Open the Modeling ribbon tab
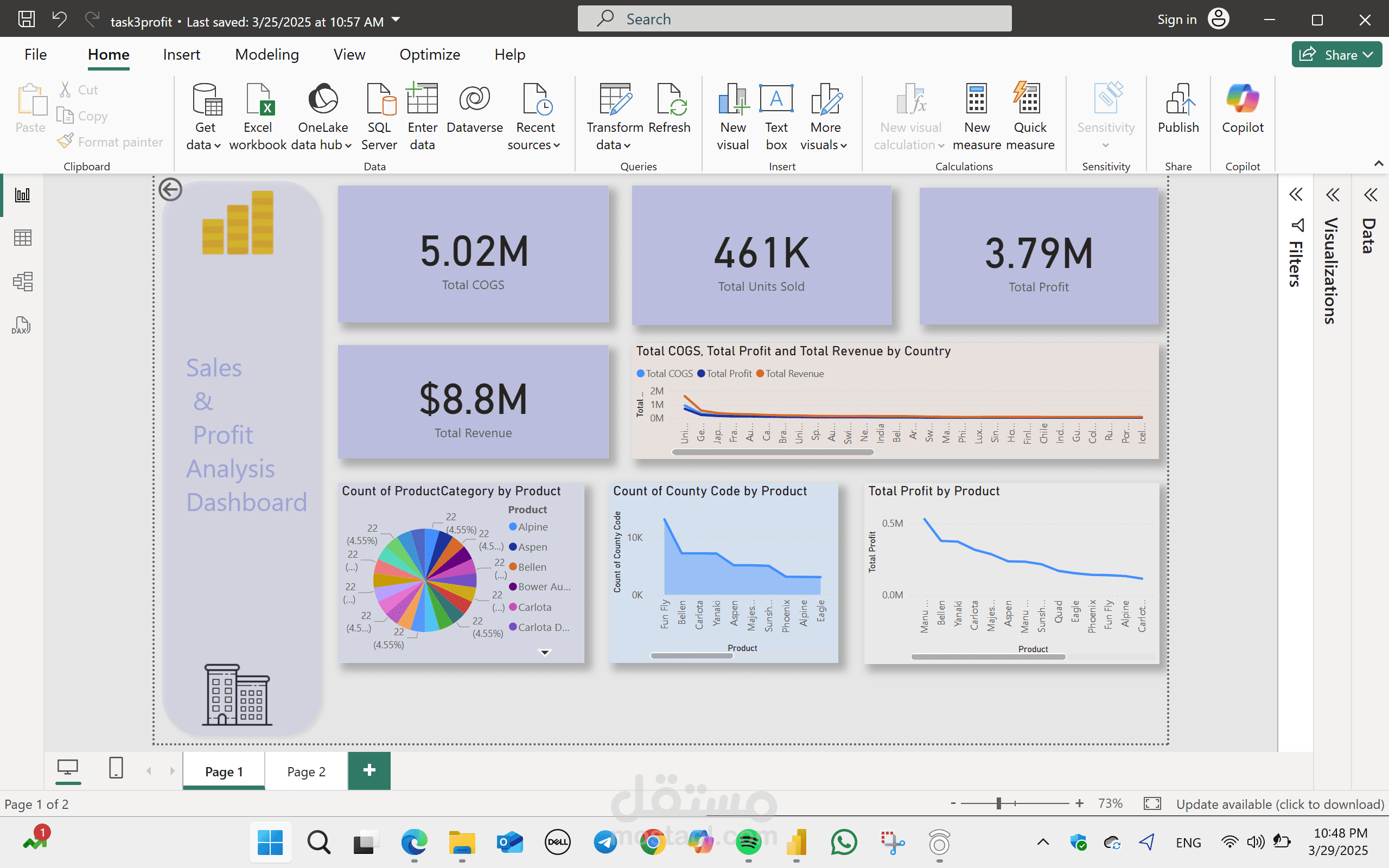The height and width of the screenshot is (868, 1389). pos(267,55)
